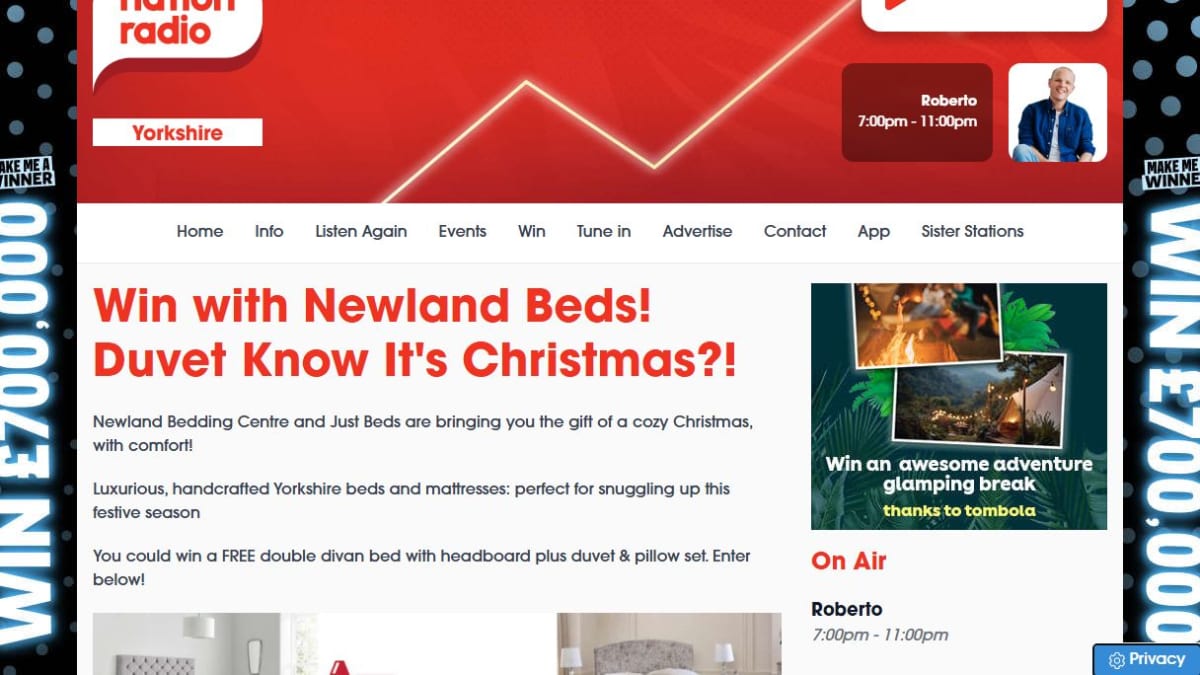Select Tune in from navigation
This screenshot has width=1200, height=675.
pos(604,231)
